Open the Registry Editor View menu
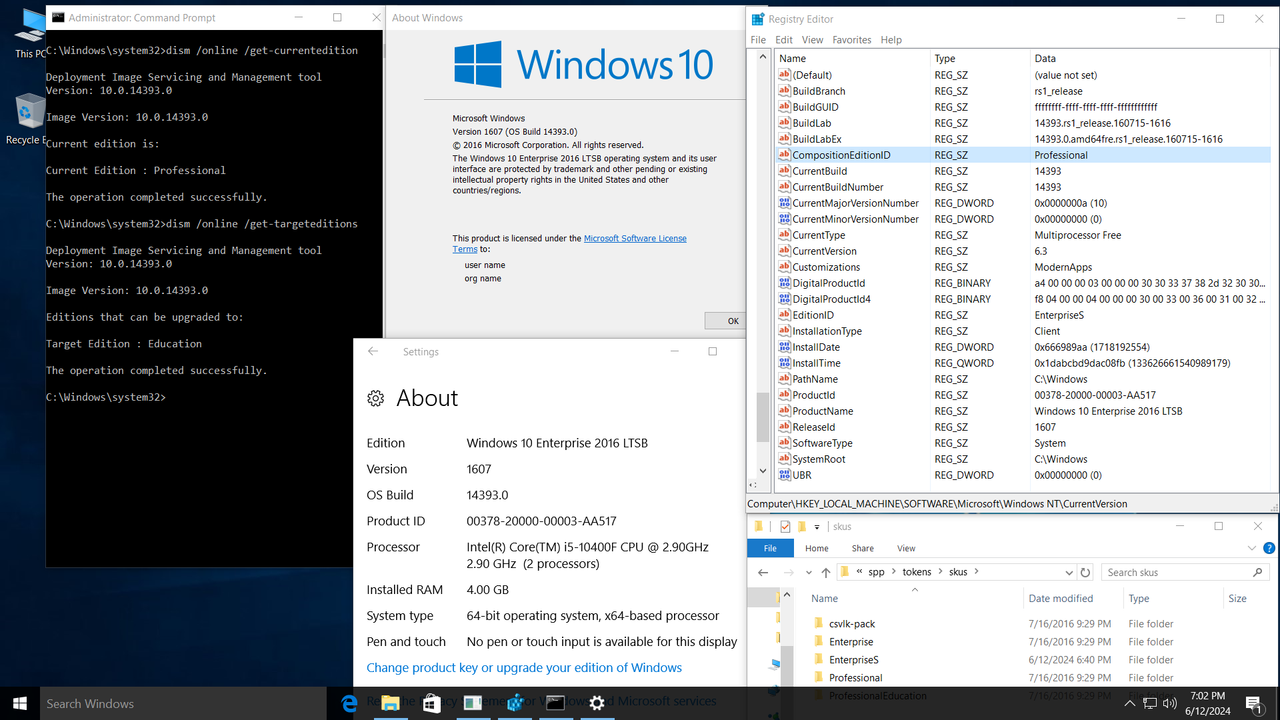Screen dimensions: 1280x720 813,40
